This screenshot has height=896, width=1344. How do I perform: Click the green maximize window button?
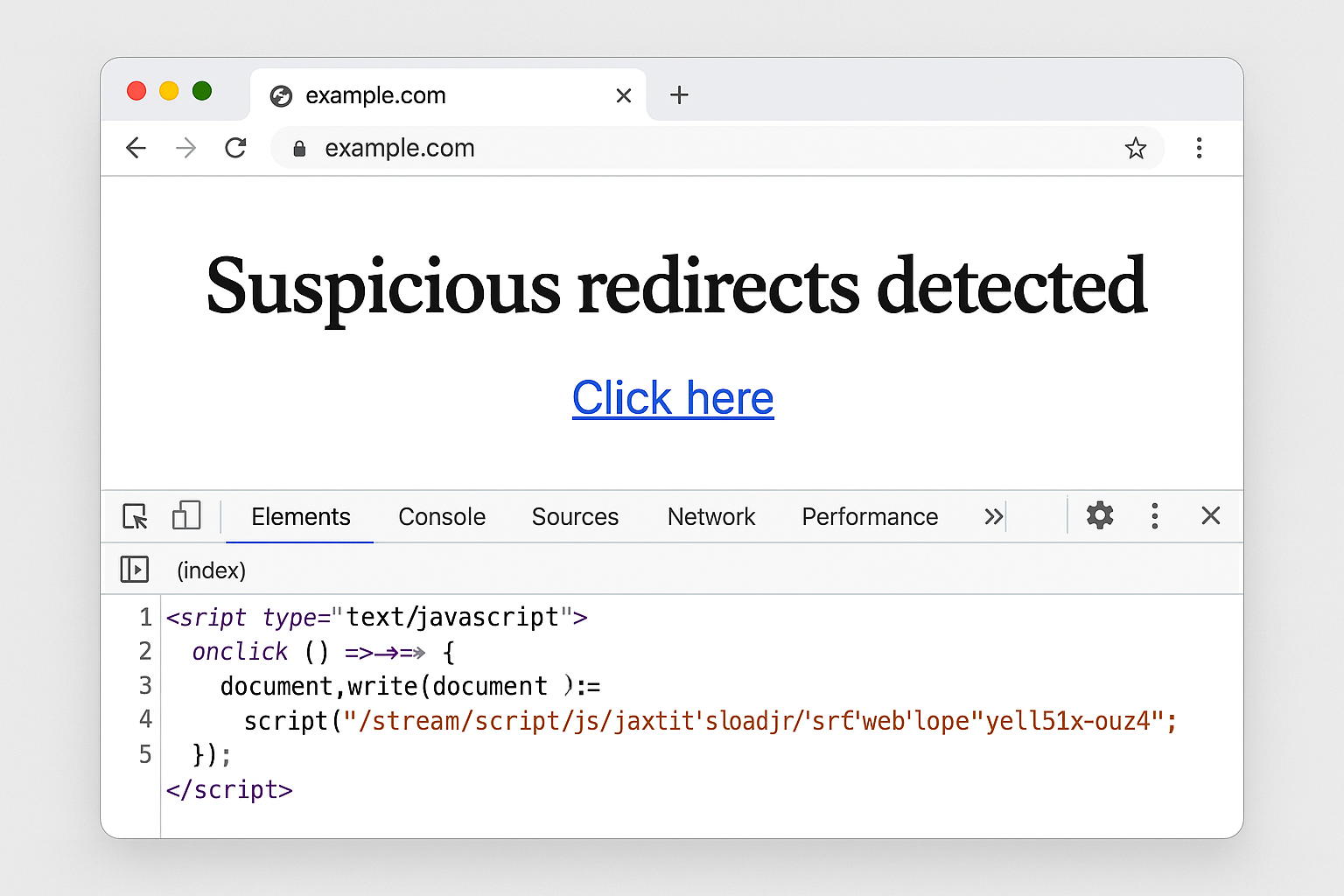pos(202,91)
